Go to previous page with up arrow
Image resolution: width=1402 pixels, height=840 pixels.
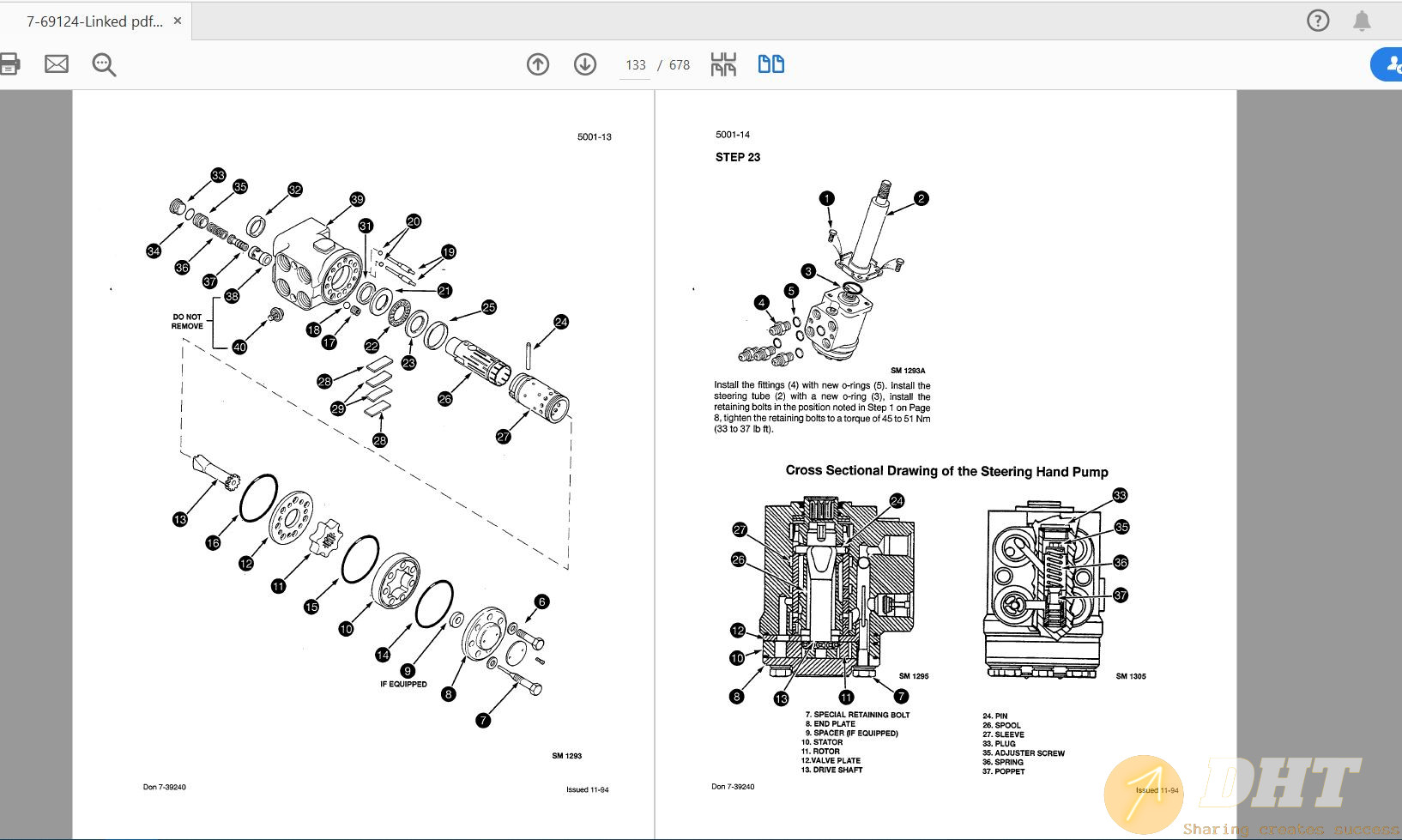(538, 64)
